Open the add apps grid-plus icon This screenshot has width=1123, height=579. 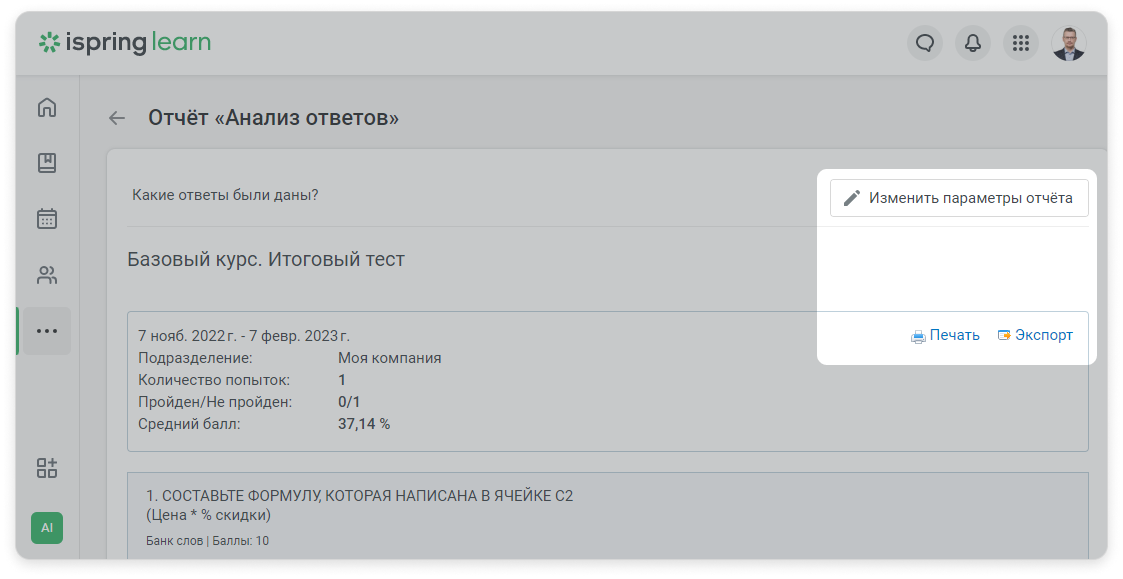click(x=47, y=468)
